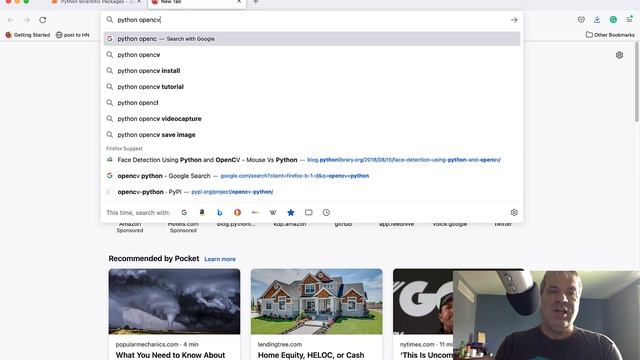Choose suggestion 'python opencv tutorial'
Viewport: 640px width, 360px height.
pyautogui.click(x=312, y=87)
